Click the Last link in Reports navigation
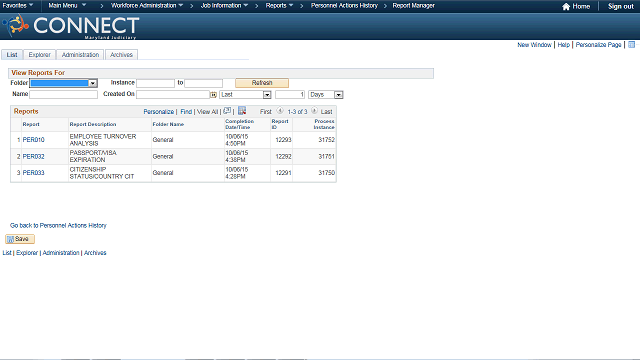This screenshot has width=640, height=360. pos(327,111)
